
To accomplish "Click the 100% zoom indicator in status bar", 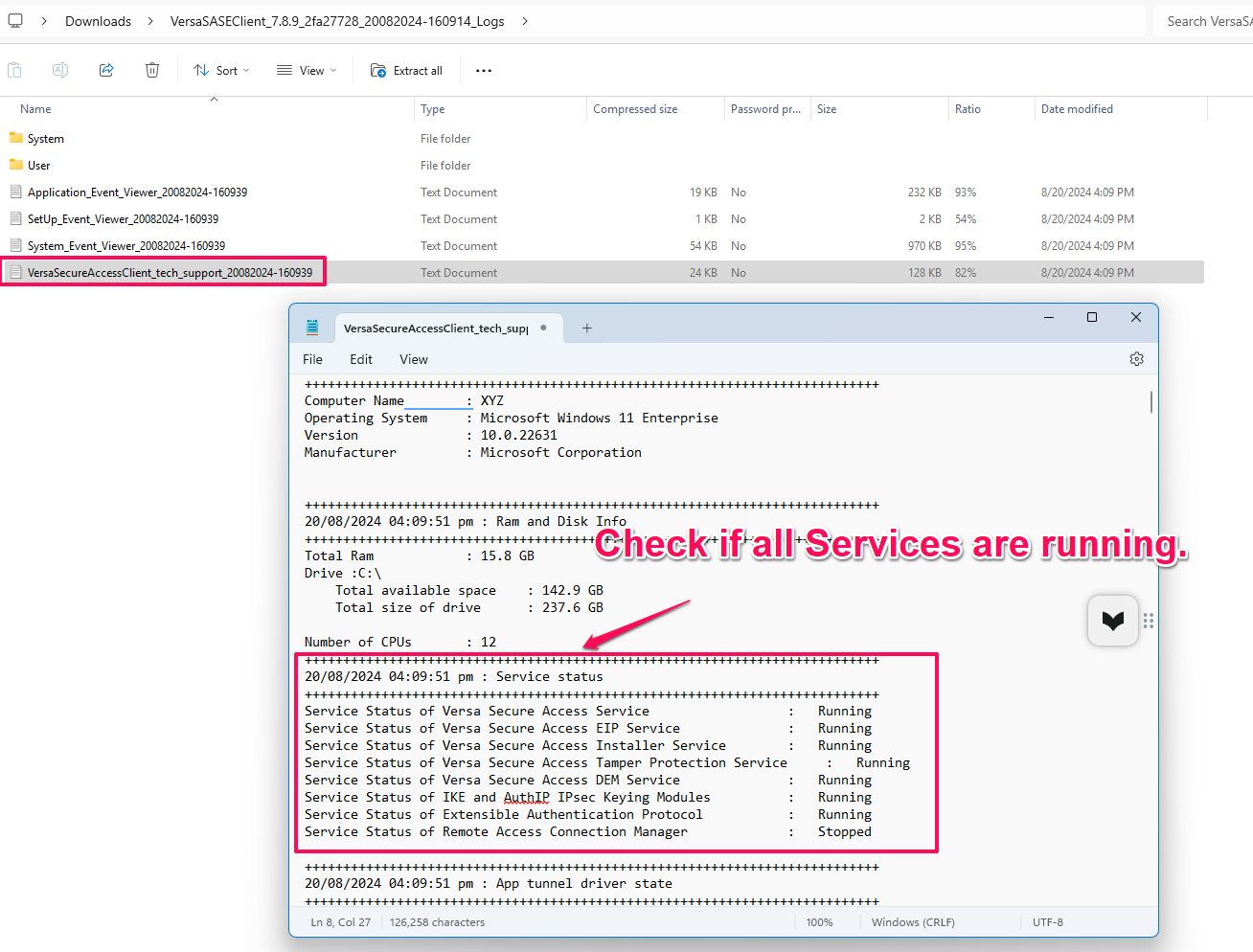I will click(819, 922).
